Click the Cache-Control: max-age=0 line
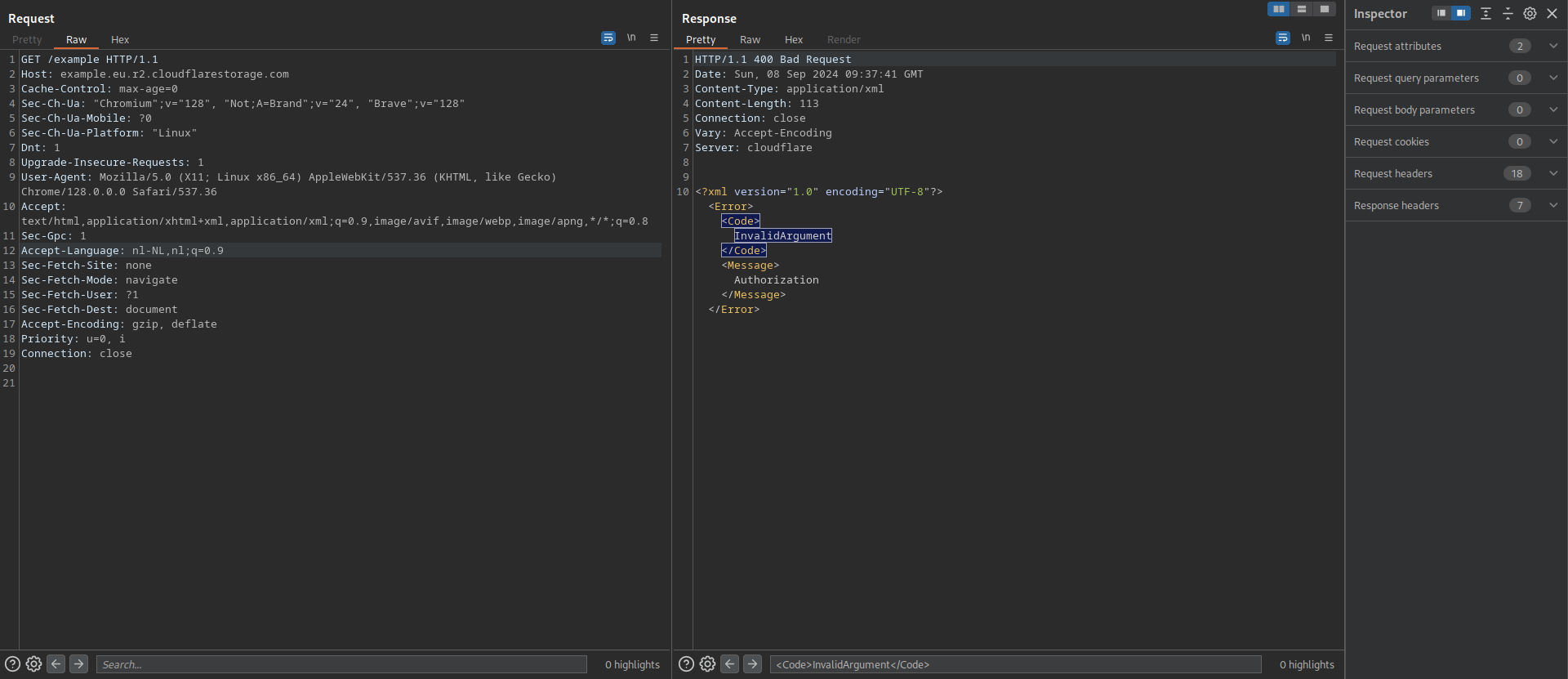Viewport: 1568px width, 679px height. pyautogui.click(x=100, y=89)
